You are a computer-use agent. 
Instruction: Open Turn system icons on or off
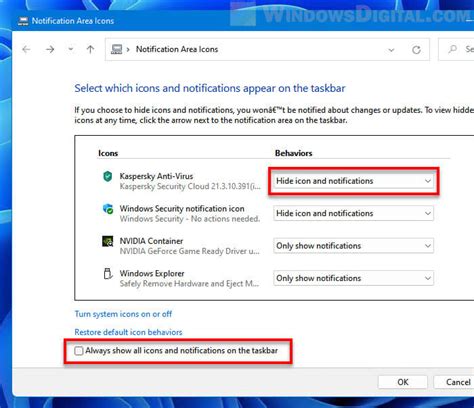[123, 314]
